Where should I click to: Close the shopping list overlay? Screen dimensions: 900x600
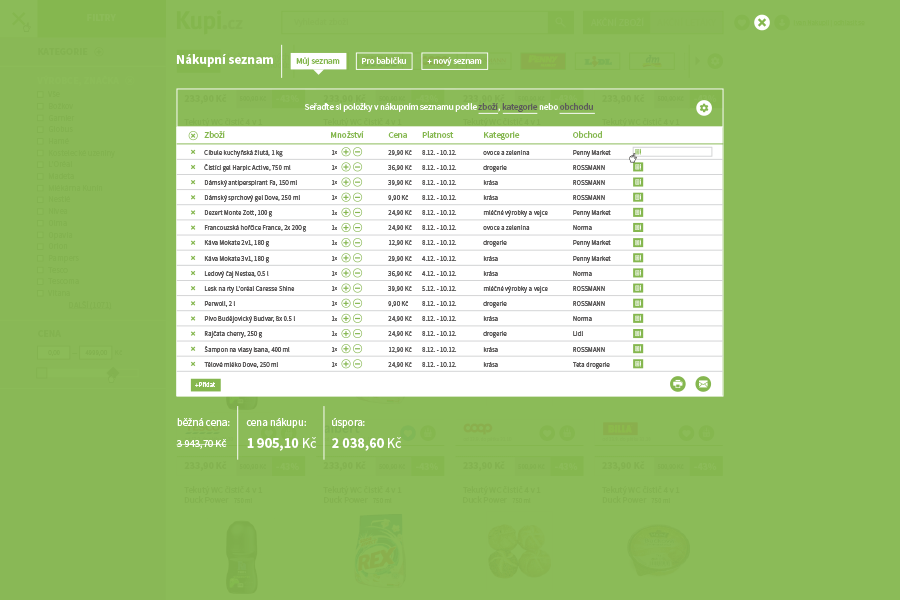[761, 22]
